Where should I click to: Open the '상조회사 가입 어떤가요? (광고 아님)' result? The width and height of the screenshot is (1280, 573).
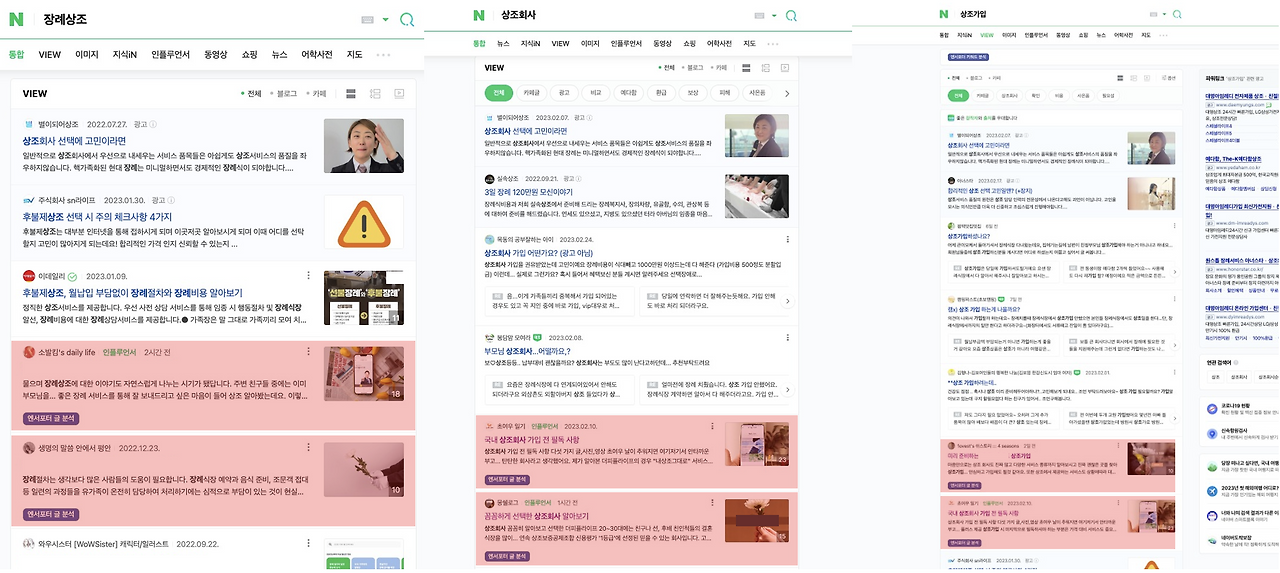tap(539, 253)
